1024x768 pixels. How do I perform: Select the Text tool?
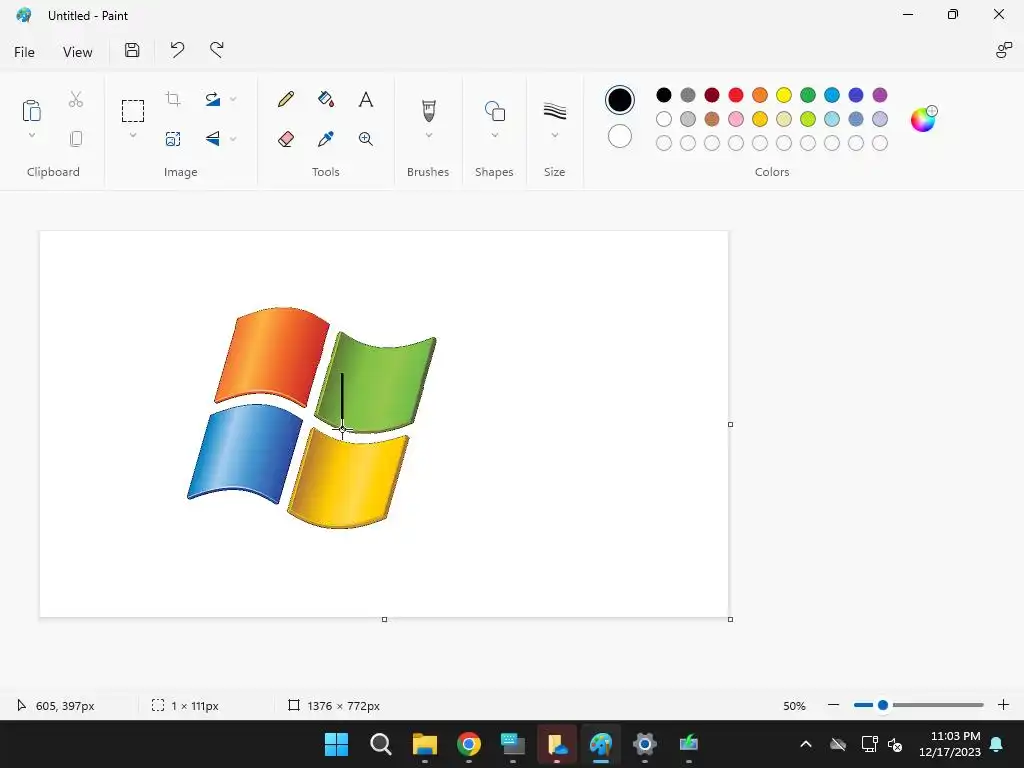click(x=366, y=99)
